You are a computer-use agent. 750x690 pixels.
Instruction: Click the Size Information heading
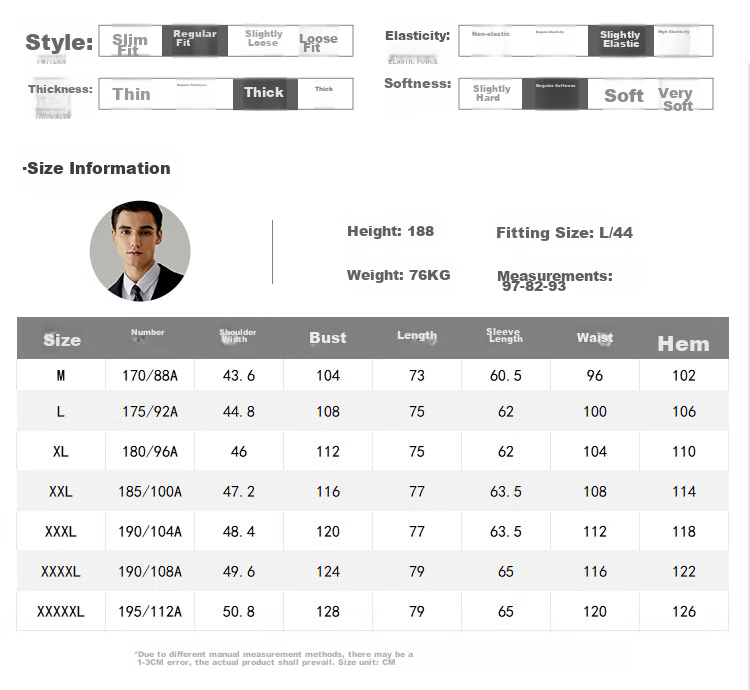click(x=97, y=168)
